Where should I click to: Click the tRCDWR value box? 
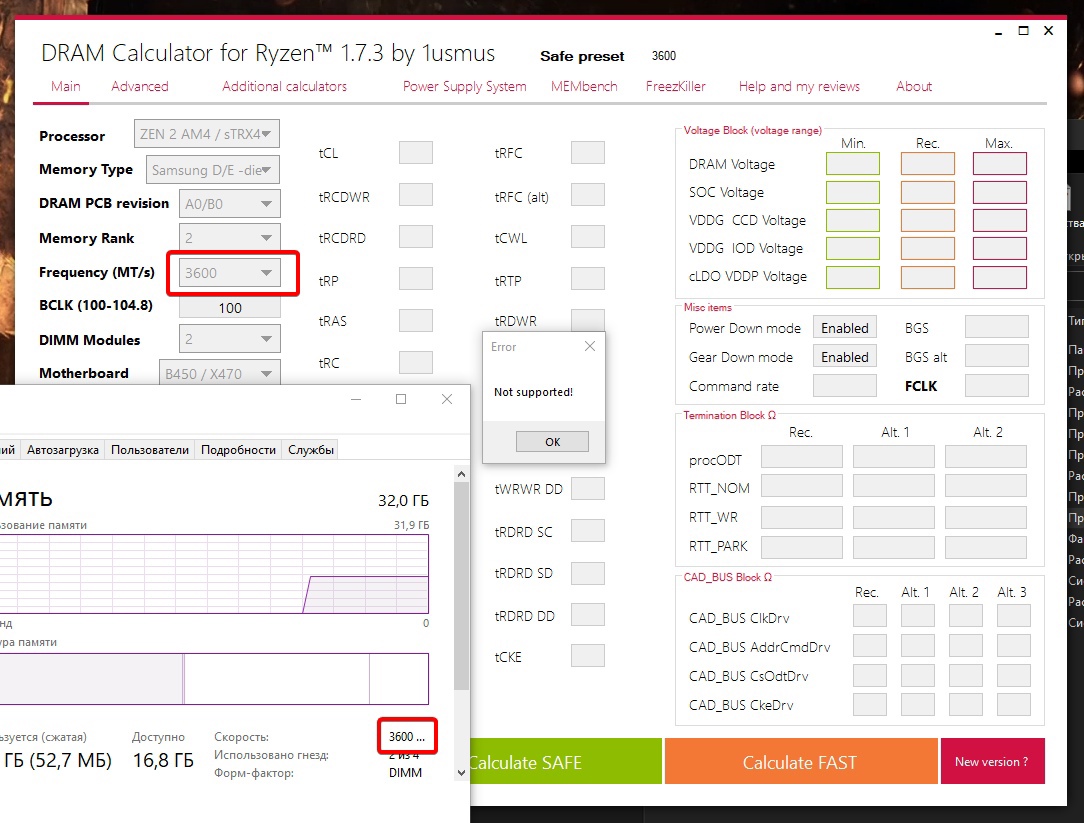415,195
